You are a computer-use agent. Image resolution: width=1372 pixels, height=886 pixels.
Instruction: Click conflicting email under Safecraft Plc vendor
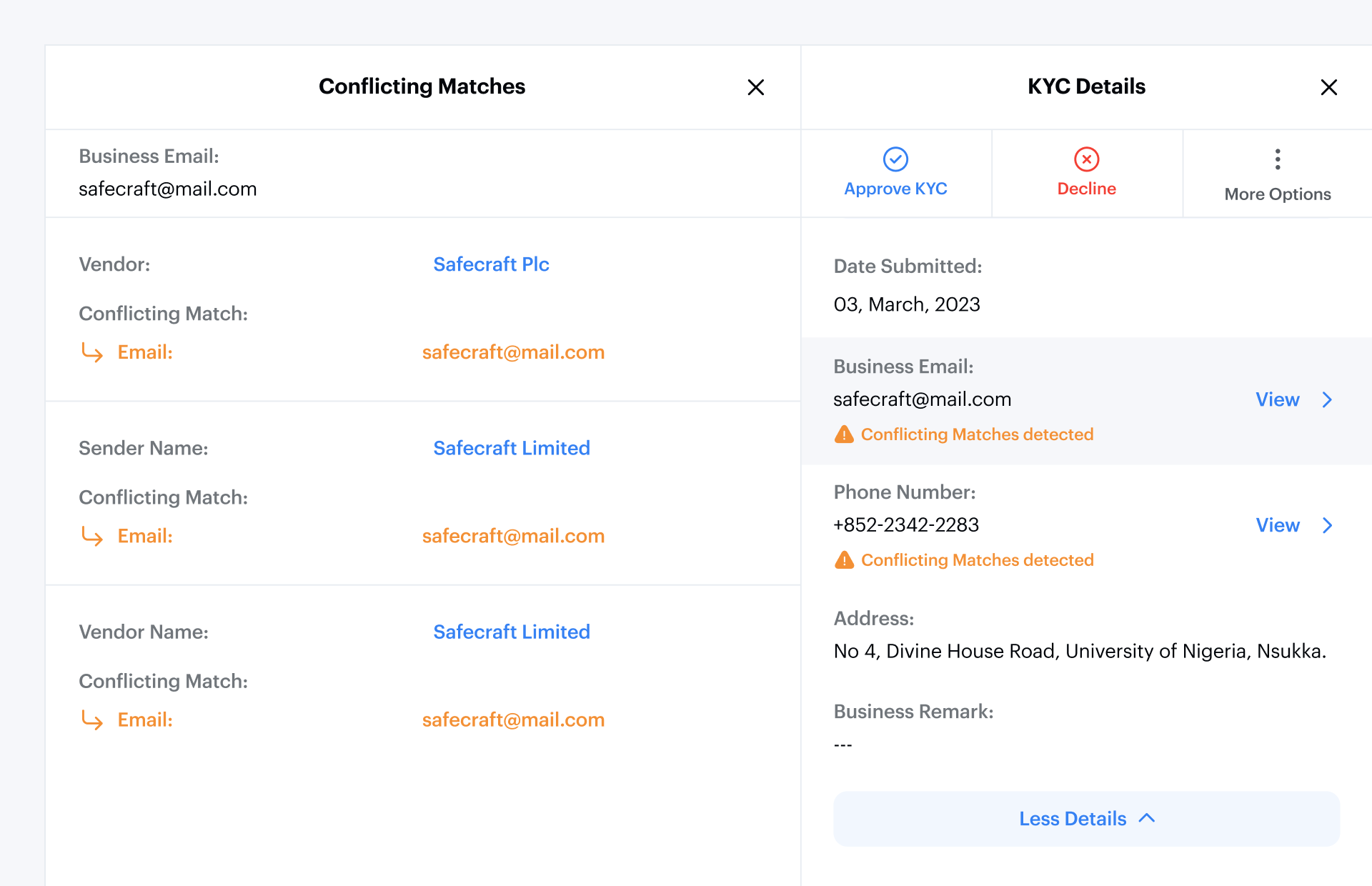click(x=513, y=352)
